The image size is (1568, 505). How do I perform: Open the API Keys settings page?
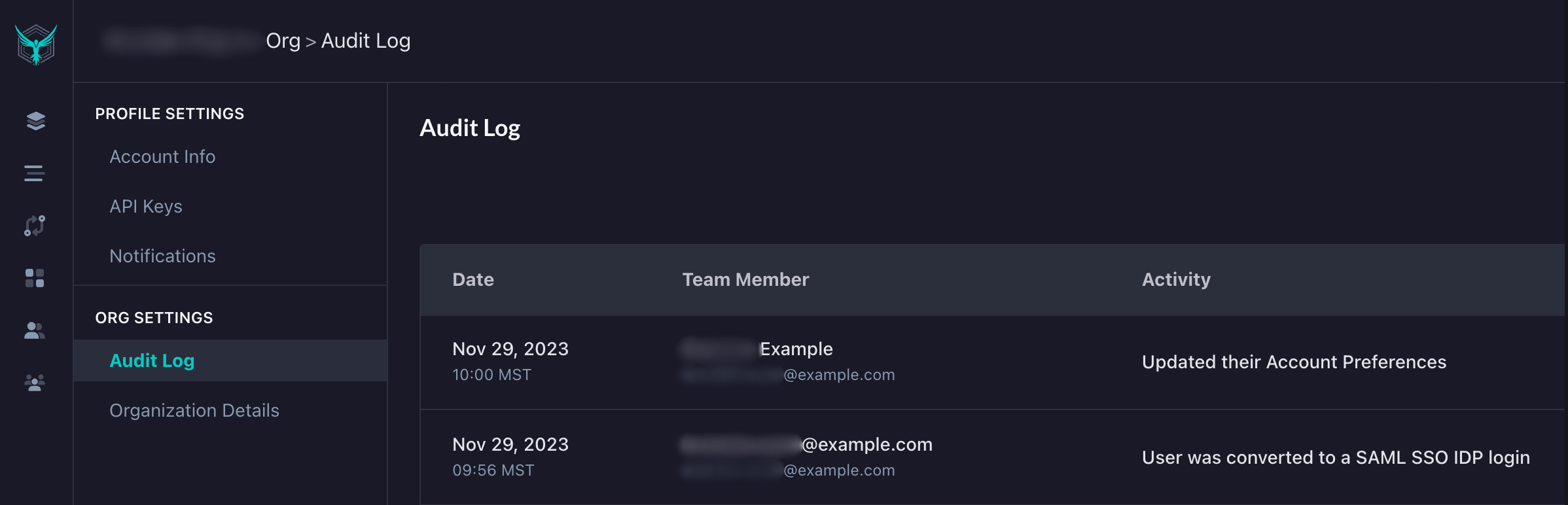coord(145,207)
